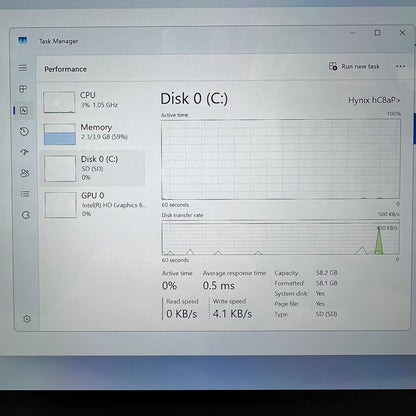Close the Task Manager window
This screenshot has width=416, height=416.
402,32
